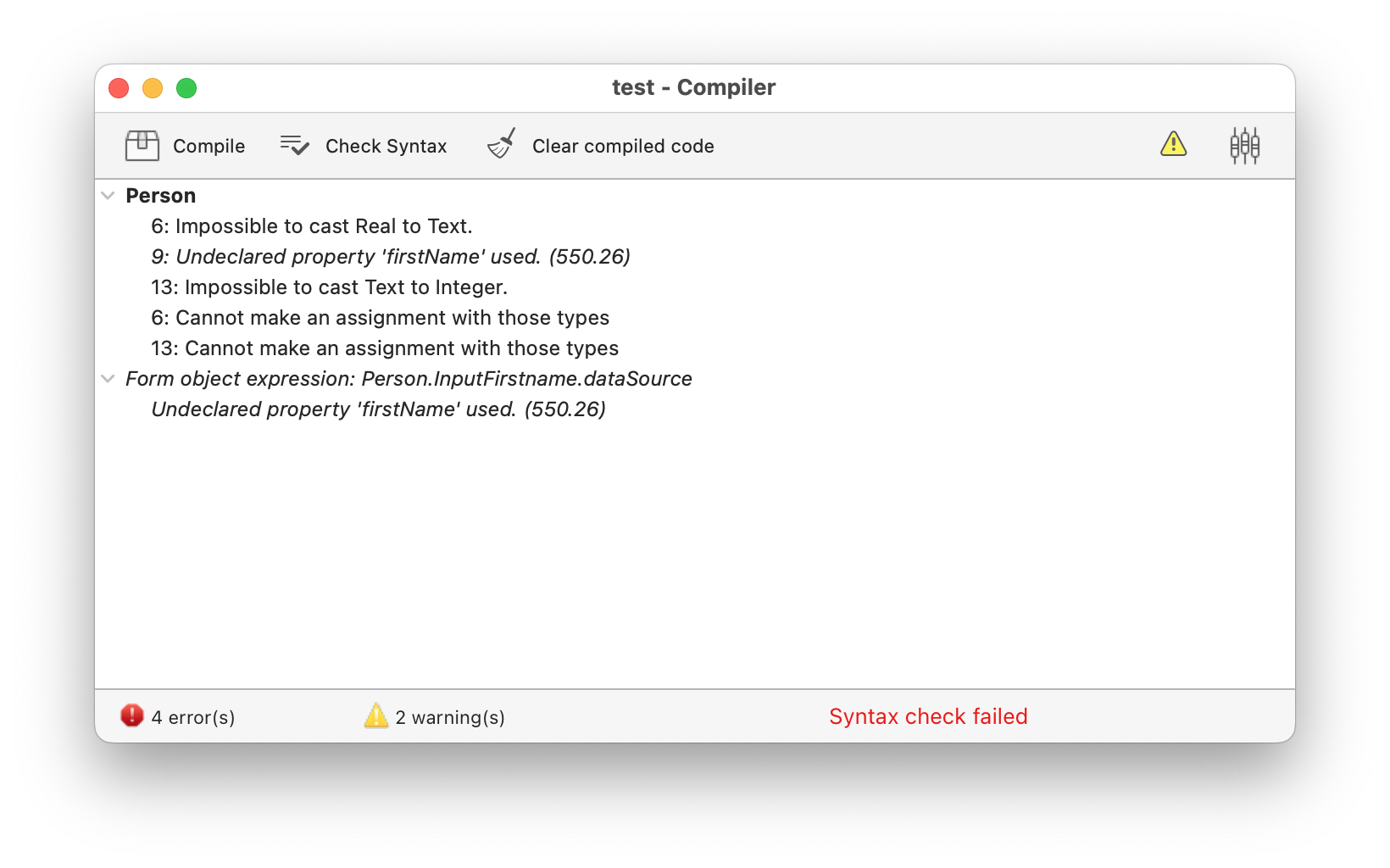Select 'Impossible to cast Text to Integer' error

click(329, 287)
